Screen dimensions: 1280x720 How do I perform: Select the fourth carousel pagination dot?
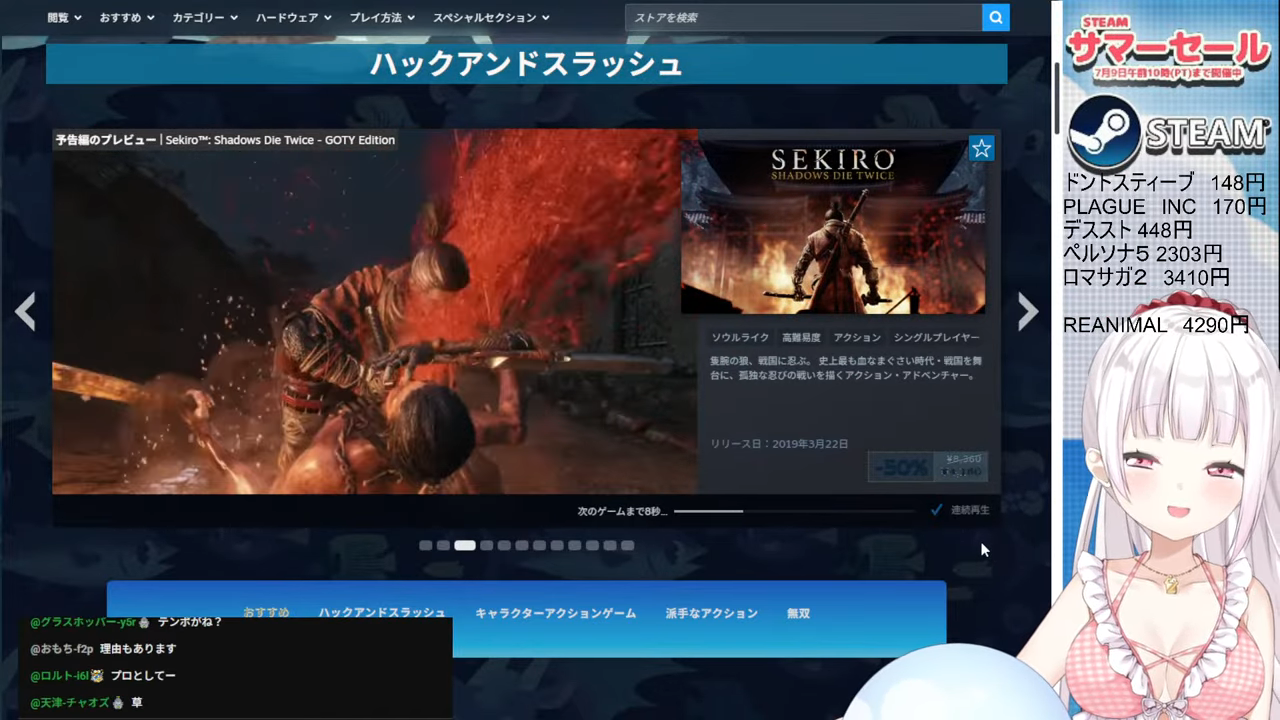486,545
